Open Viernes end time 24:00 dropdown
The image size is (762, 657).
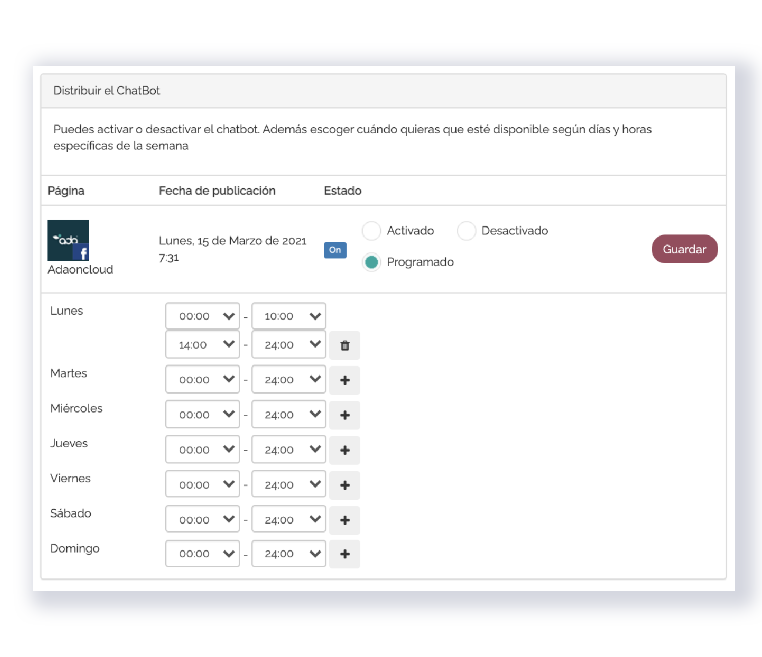coord(289,485)
